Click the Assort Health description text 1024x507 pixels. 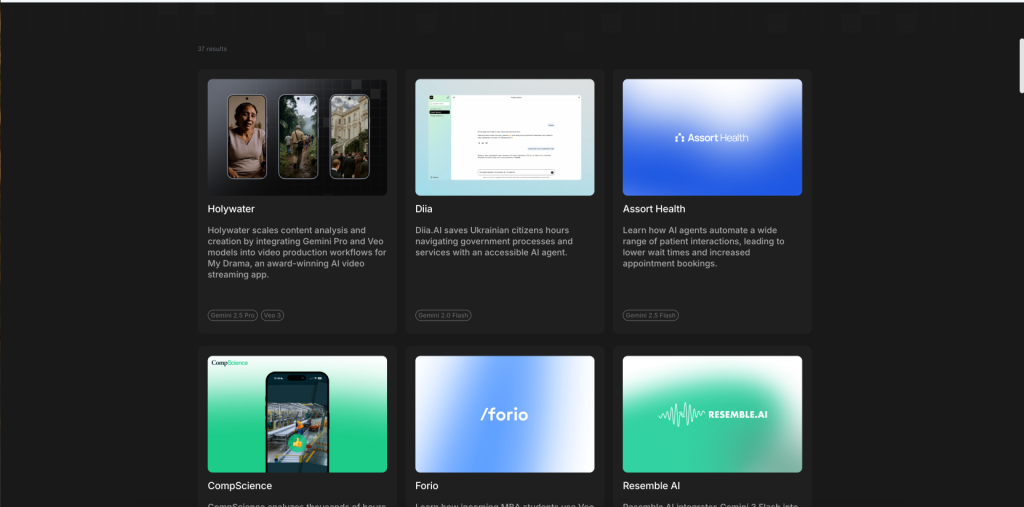706,247
